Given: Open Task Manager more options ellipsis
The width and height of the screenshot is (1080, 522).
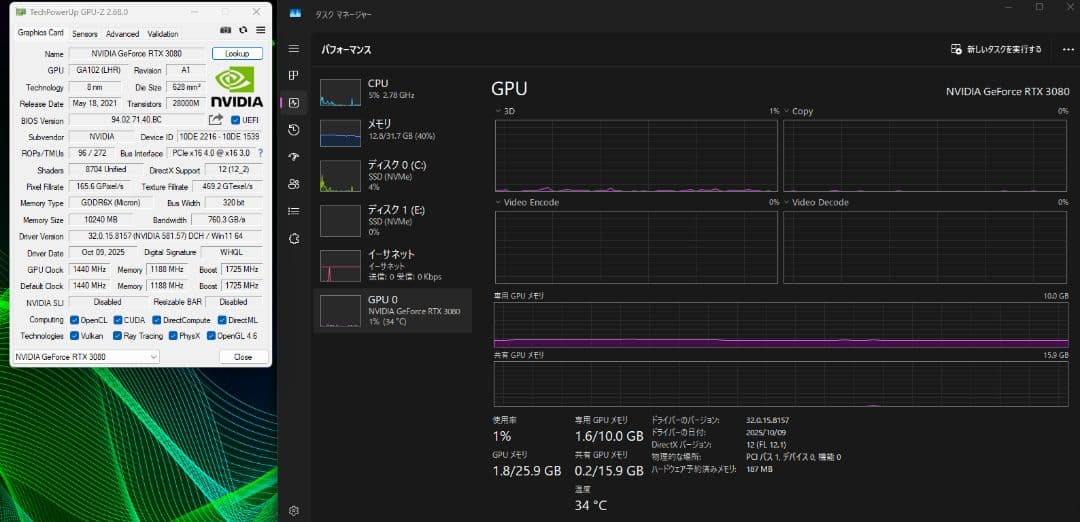Looking at the screenshot, I should point(1068,50).
